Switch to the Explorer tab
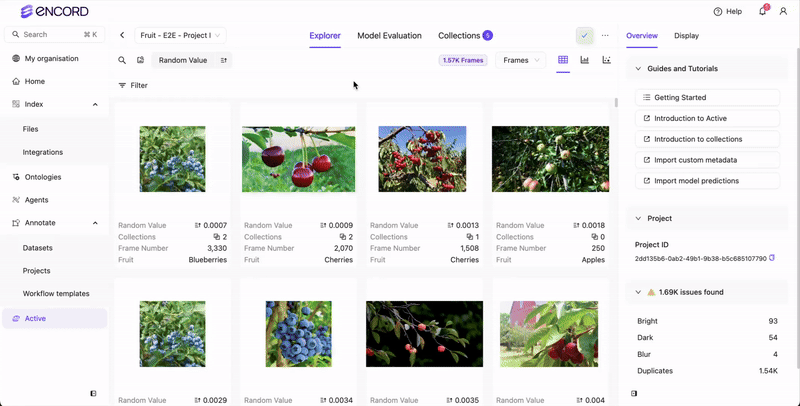800x406 pixels. pyautogui.click(x=325, y=36)
